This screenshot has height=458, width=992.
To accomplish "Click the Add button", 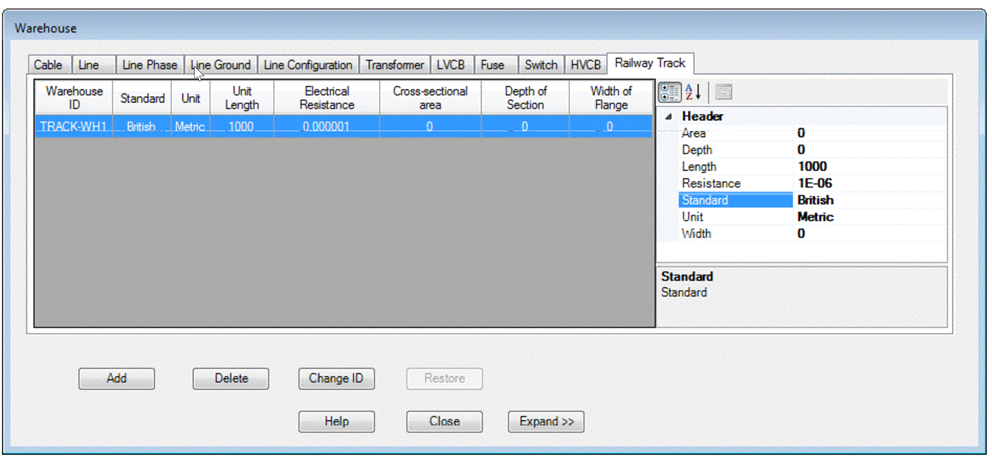I will [117, 379].
